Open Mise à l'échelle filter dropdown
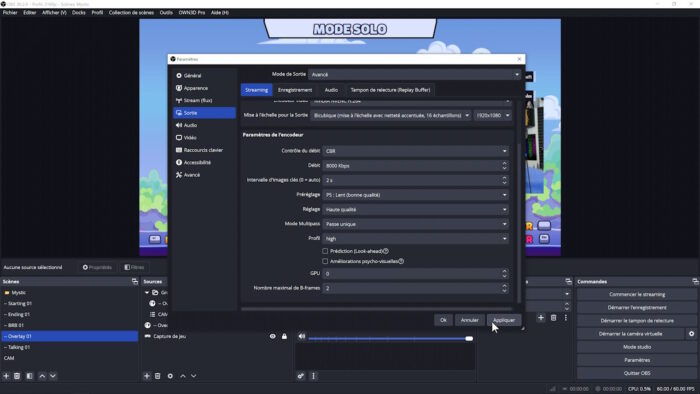This screenshot has height=394, width=700. point(390,116)
